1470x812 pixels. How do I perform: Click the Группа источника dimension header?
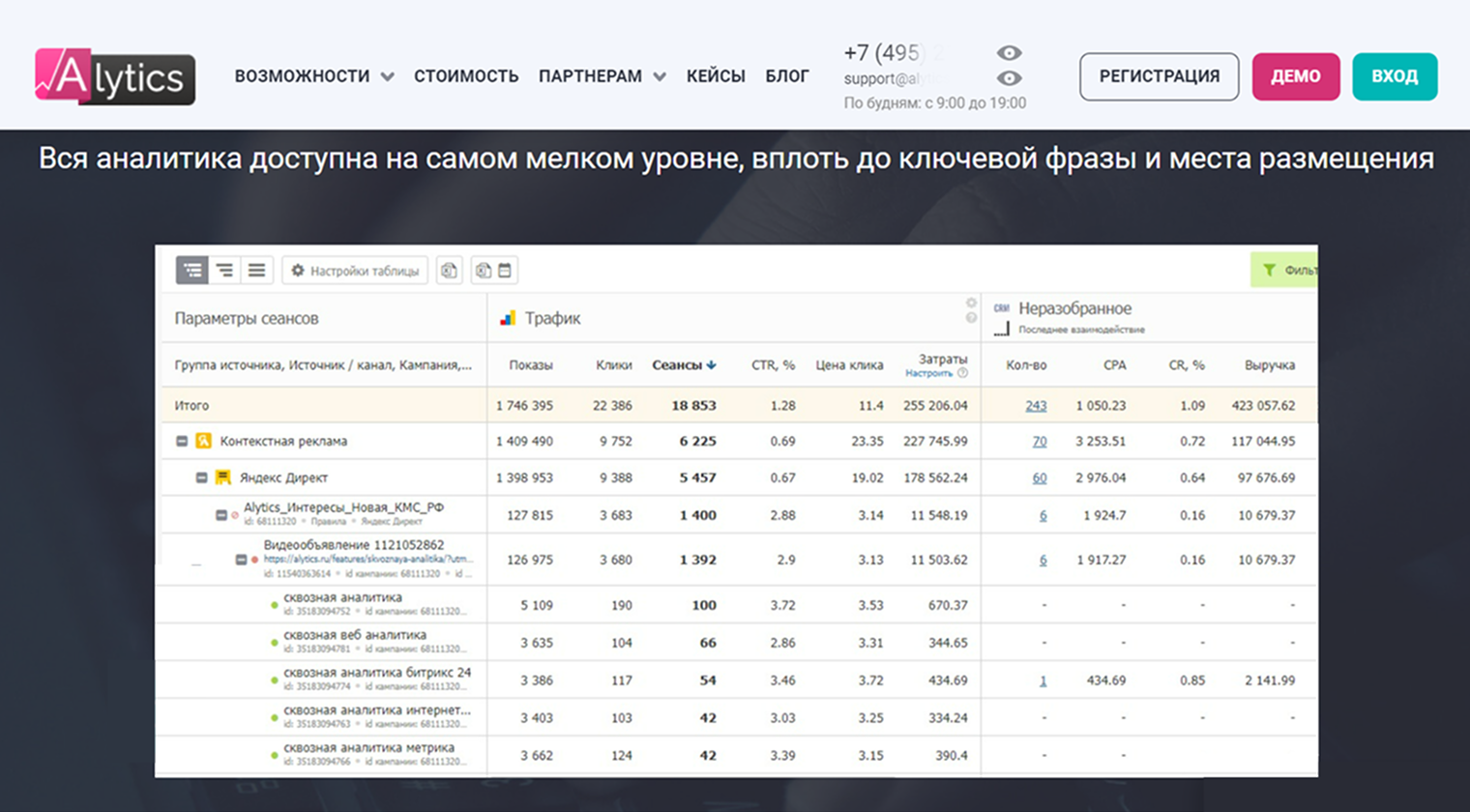[323, 365]
